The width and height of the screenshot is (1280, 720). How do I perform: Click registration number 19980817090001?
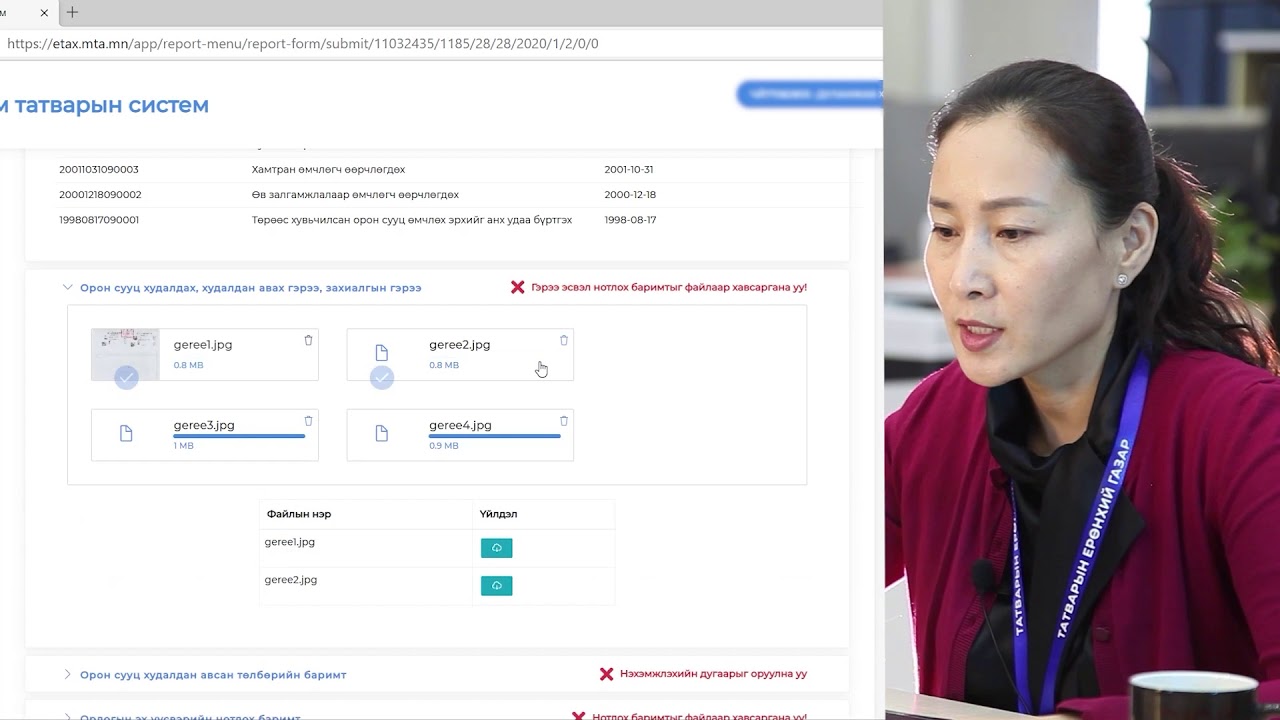tap(99, 220)
